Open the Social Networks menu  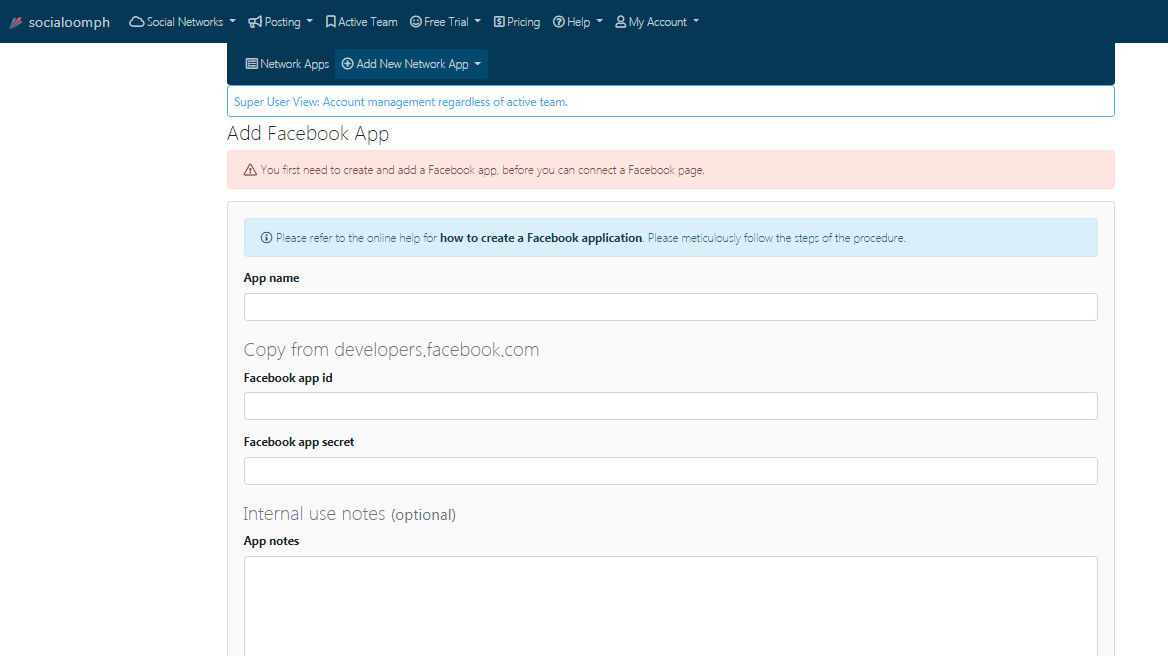click(x=182, y=22)
